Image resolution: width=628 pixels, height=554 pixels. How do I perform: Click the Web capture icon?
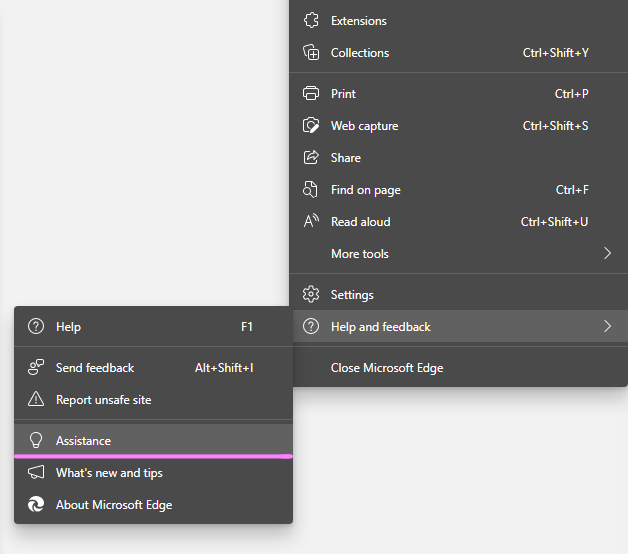tap(311, 125)
